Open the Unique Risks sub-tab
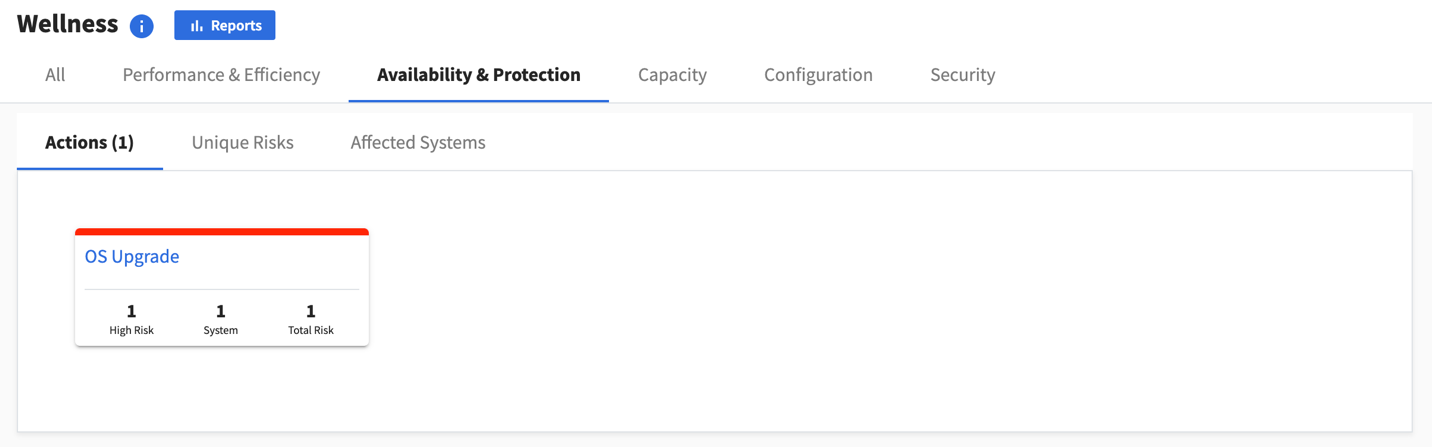The height and width of the screenshot is (447, 1432). [243, 142]
